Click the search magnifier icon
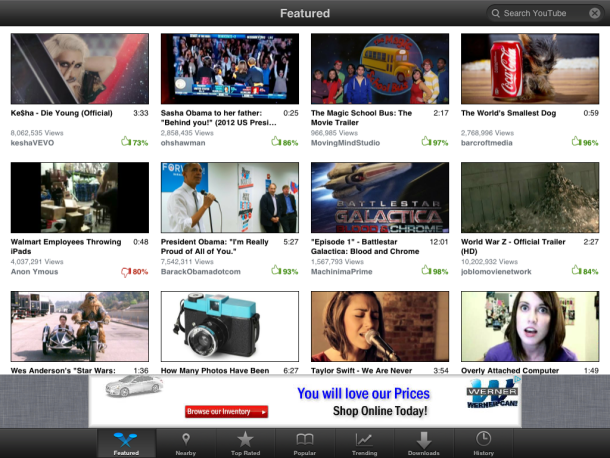610x458 pixels. pyautogui.click(x=495, y=13)
